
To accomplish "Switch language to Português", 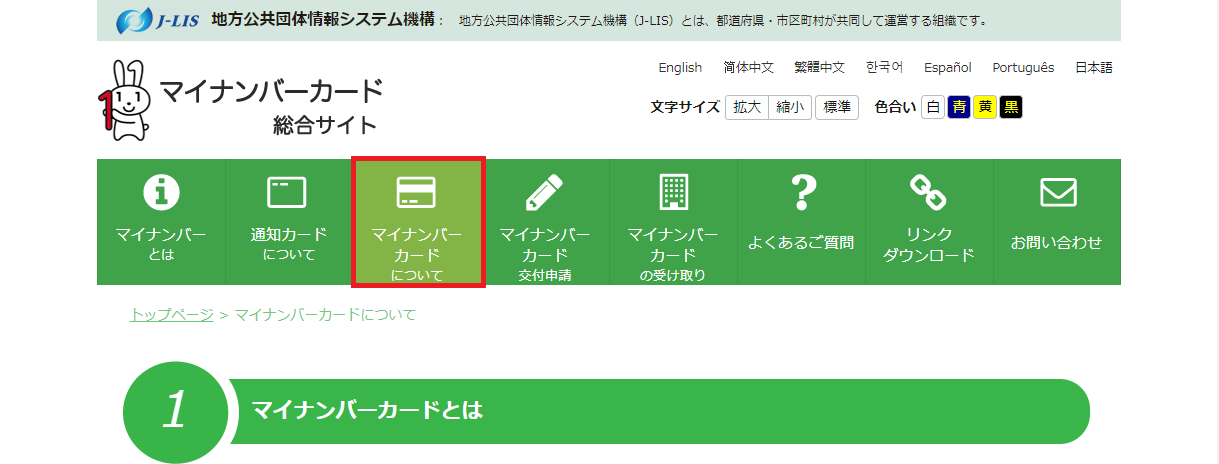I will click(1023, 68).
